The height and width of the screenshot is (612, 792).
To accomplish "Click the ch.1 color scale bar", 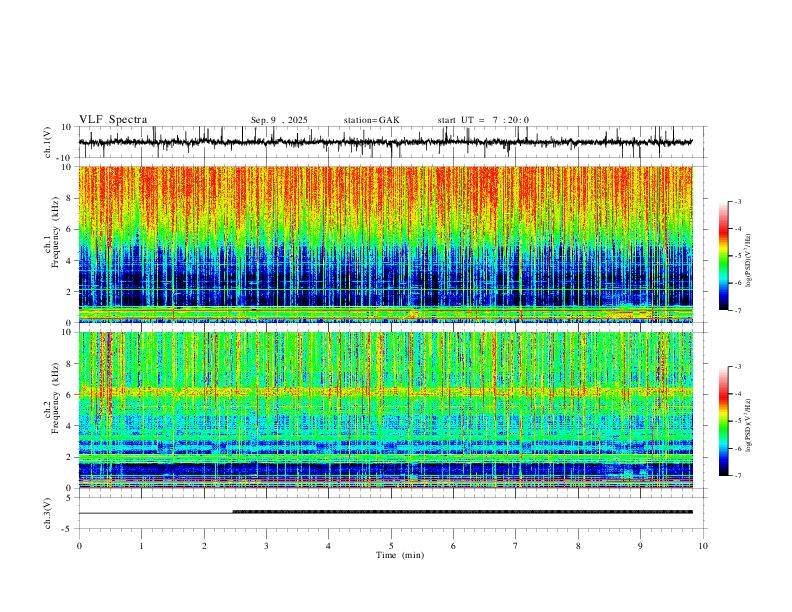I will coord(724,256).
